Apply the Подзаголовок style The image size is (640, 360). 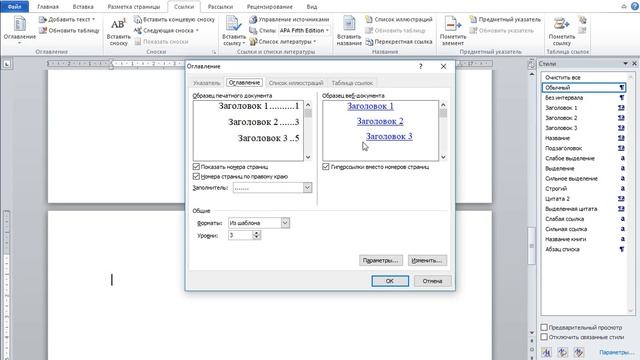[x=584, y=148]
